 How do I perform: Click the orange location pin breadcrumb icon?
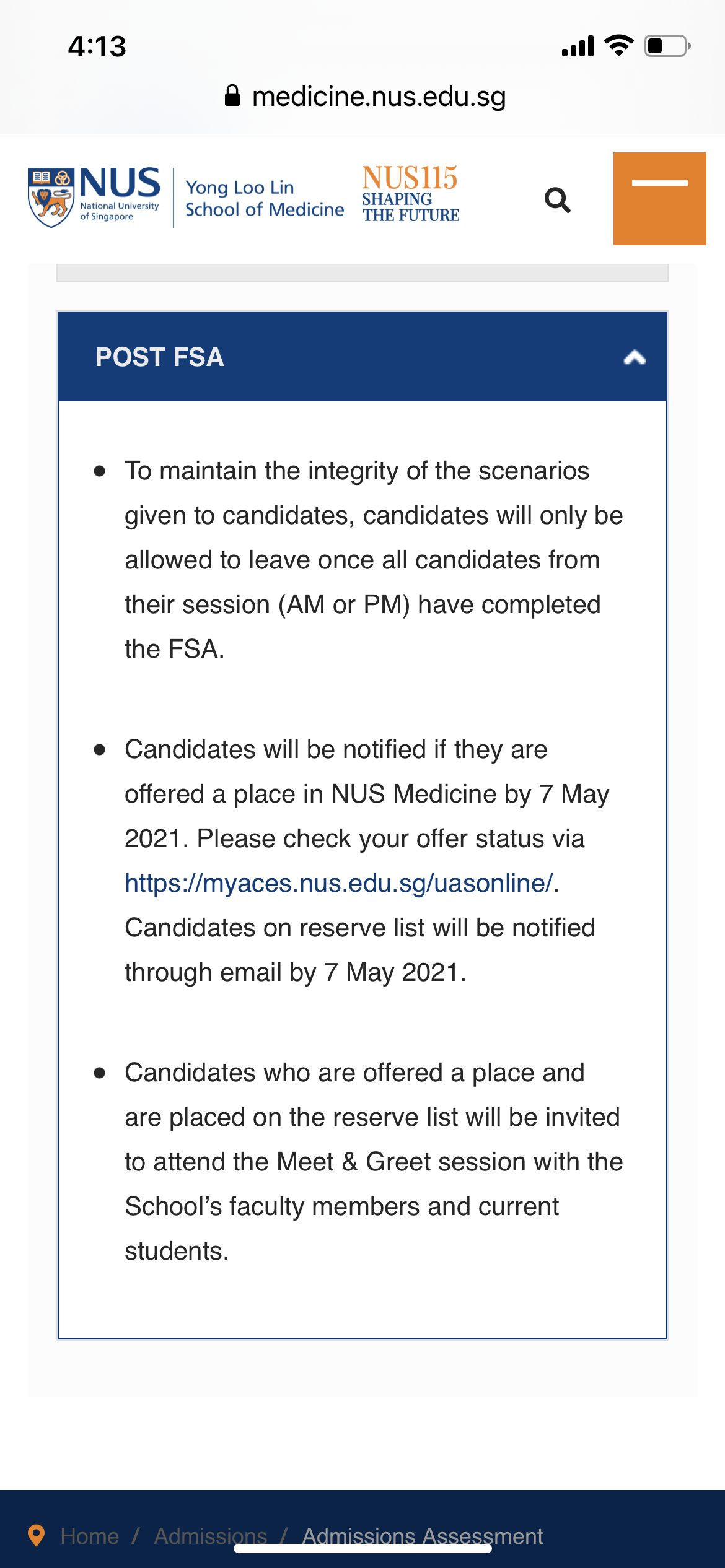(x=37, y=1535)
